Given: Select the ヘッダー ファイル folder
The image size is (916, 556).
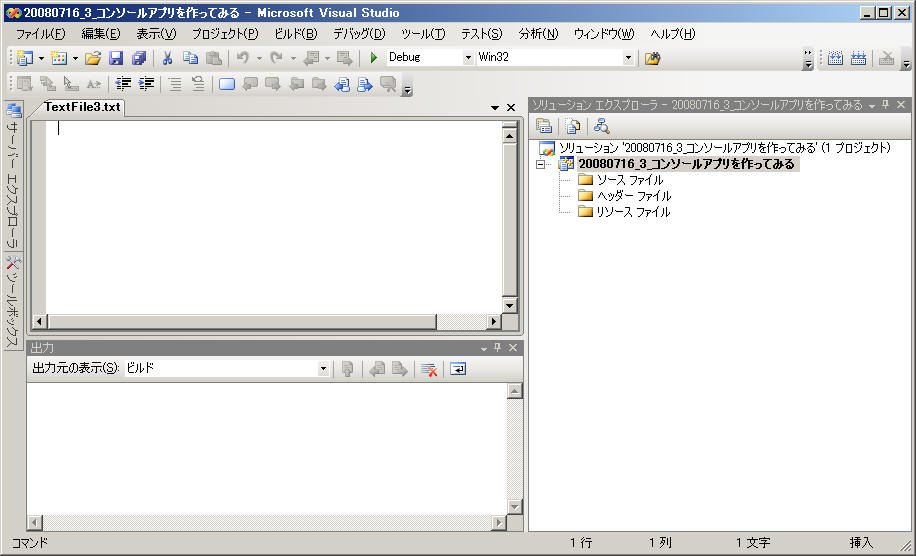Looking at the screenshot, I should (x=633, y=196).
